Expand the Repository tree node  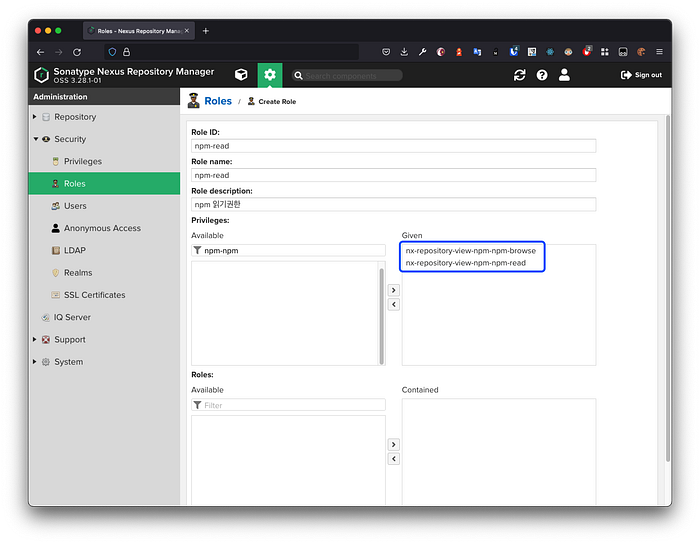pyautogui.click(x=35, y=116)
